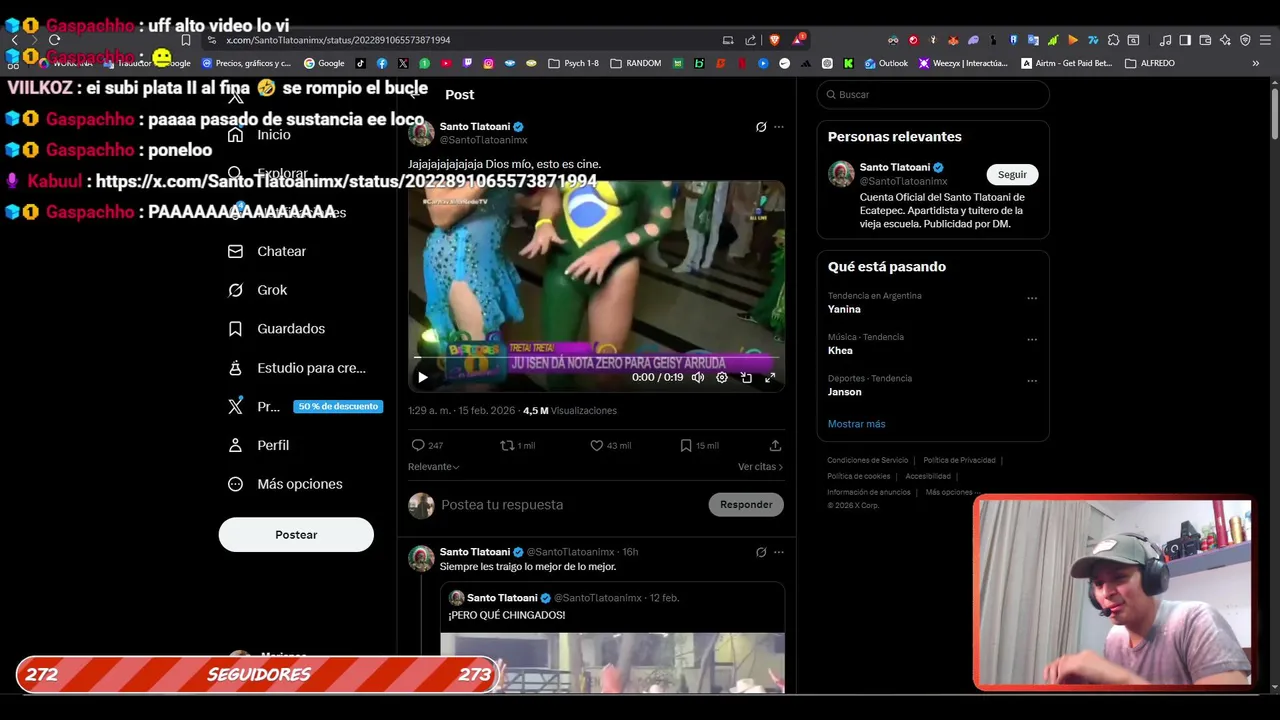Repost the post with 1 mil reposts

(x=517, y=445)
